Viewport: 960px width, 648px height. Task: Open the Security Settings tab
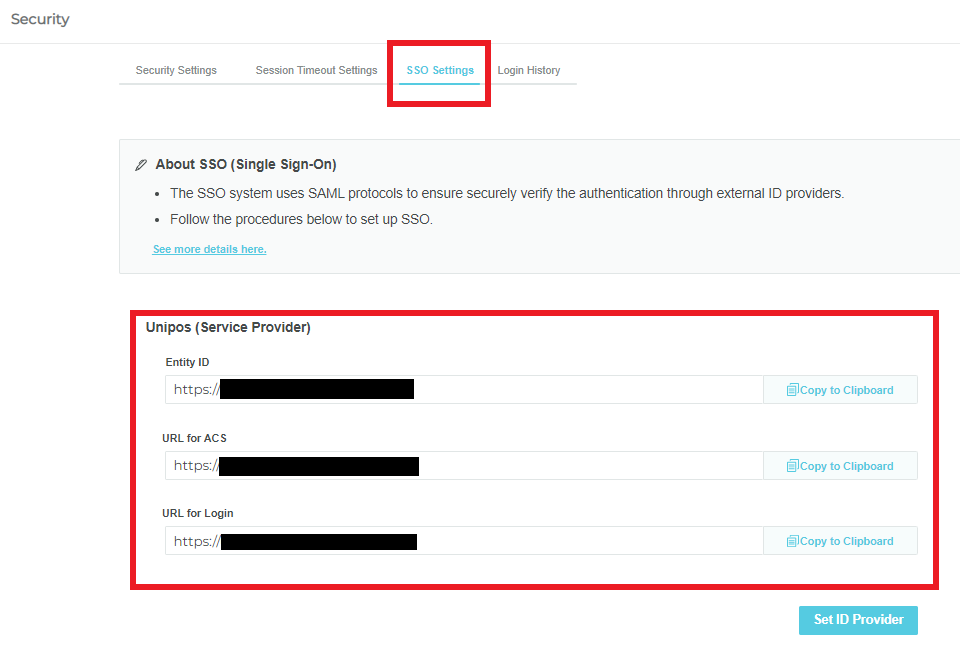pyautogui.click(x=176, y=70)
